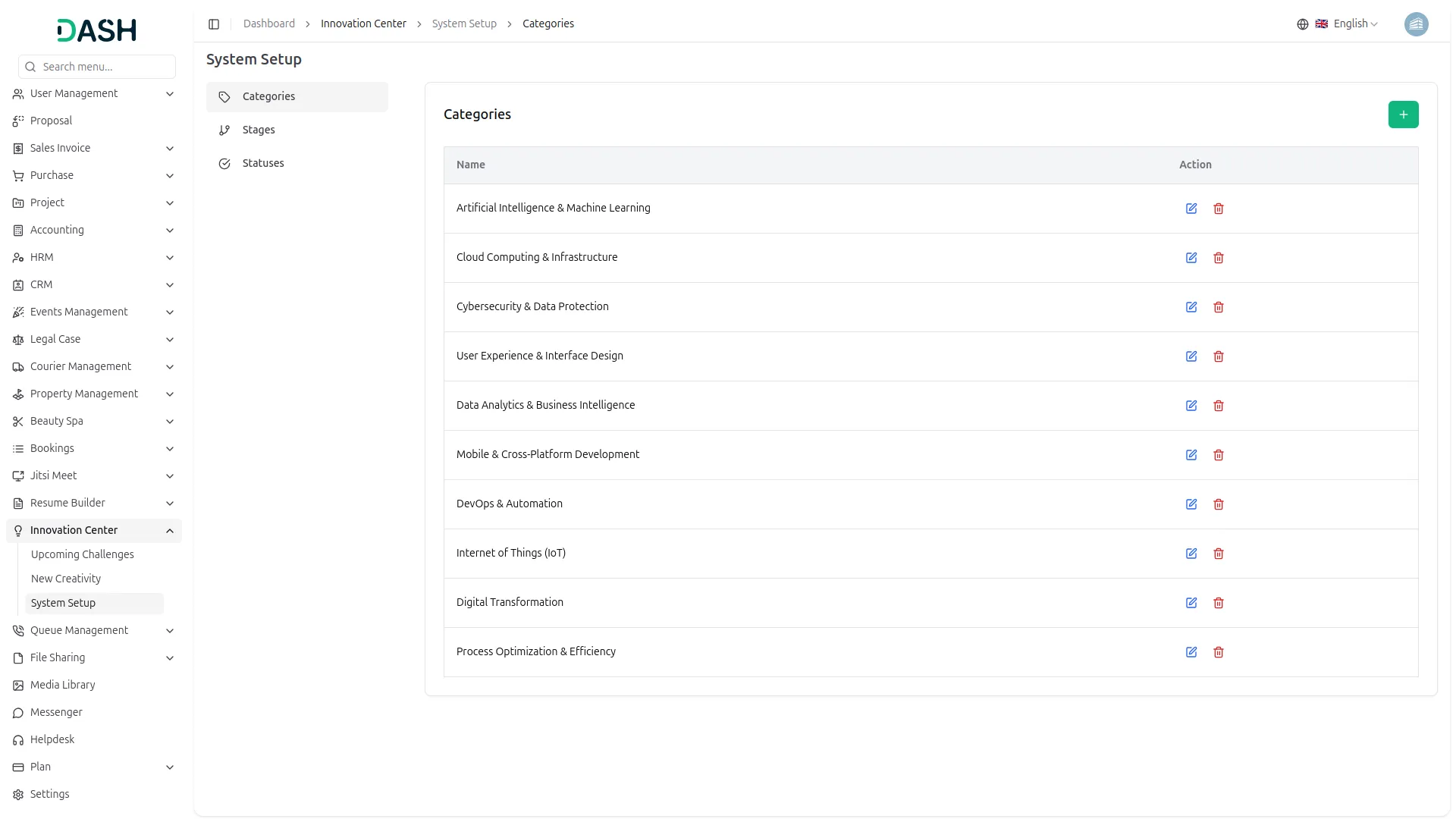Edit the Cloud Computing & Infrastructure category
Viewport: 1456px width, 819px height.
1191,258
